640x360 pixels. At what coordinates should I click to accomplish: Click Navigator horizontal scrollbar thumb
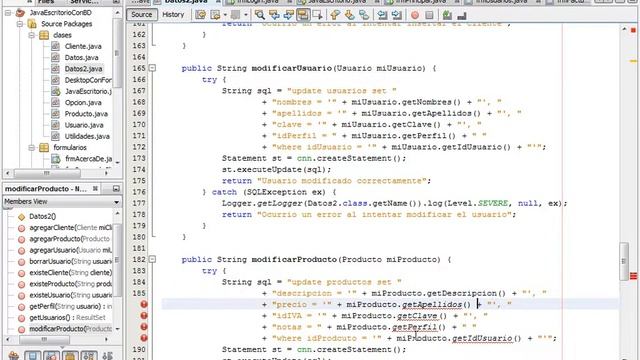(x=44, y=339)
